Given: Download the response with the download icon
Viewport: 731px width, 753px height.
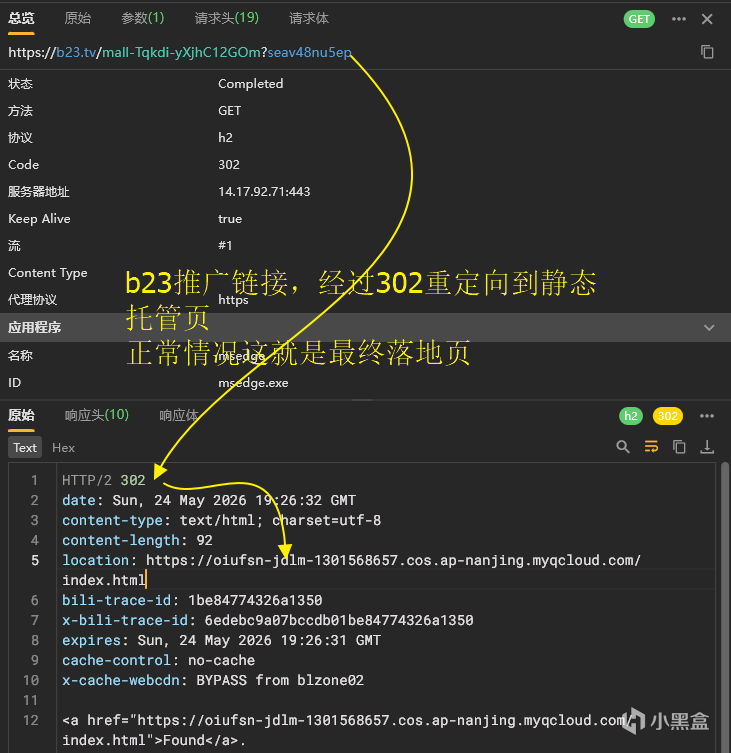Looking at the screenshot, I should click(x=707, y=447).
